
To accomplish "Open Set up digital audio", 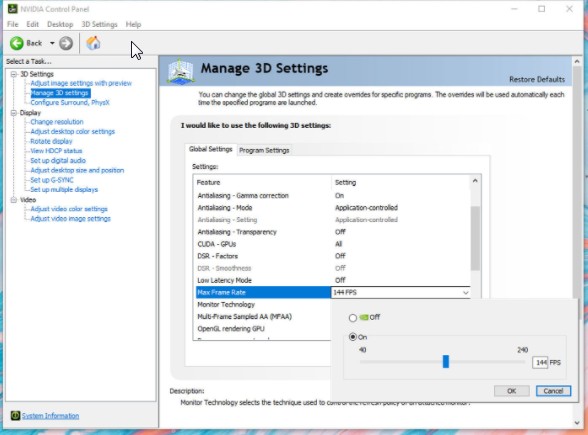I will [58, 160].
